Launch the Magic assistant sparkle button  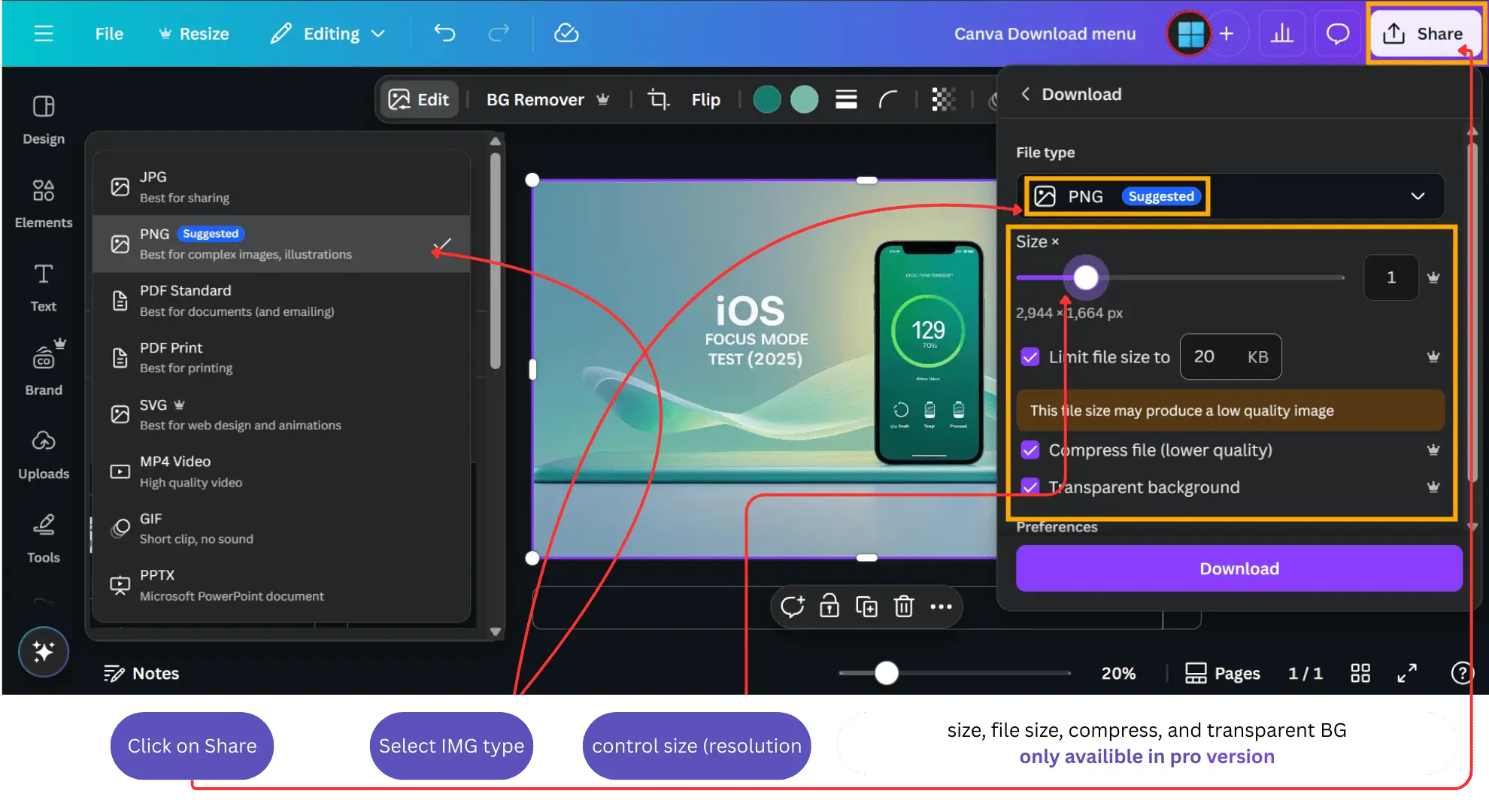tap(44, 651)
